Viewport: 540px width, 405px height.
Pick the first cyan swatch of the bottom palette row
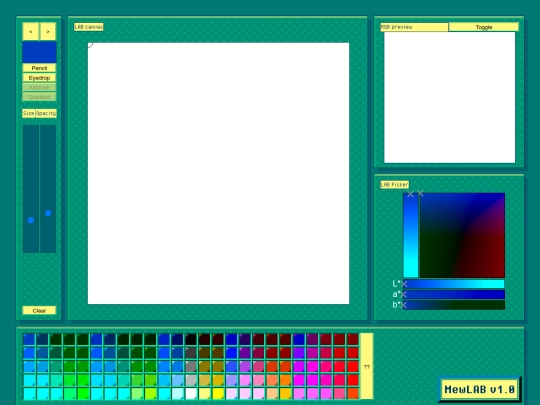click(x=29, y=394)
